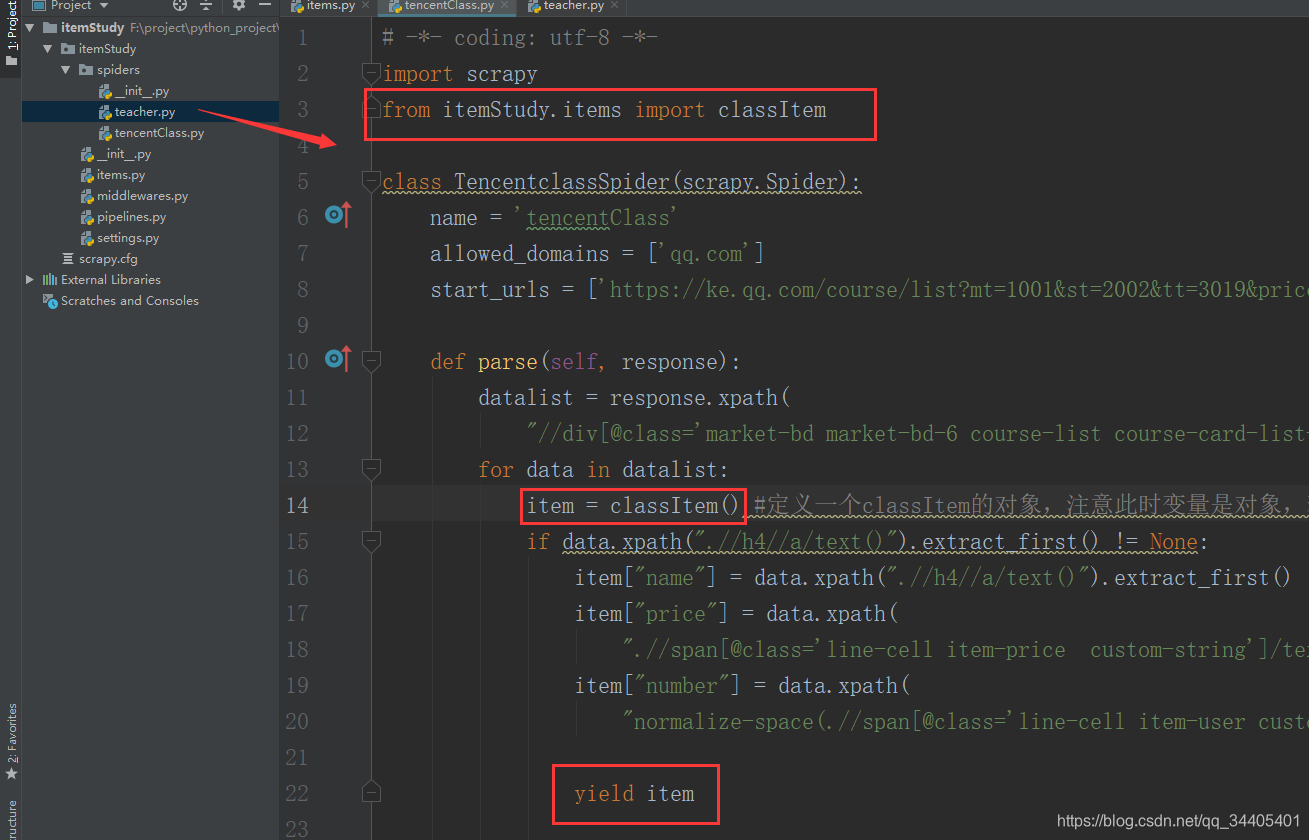Fold the import block at line 2
Image resolution: width=1309 pixels, height=840 pixels.
tap(371, 74)
